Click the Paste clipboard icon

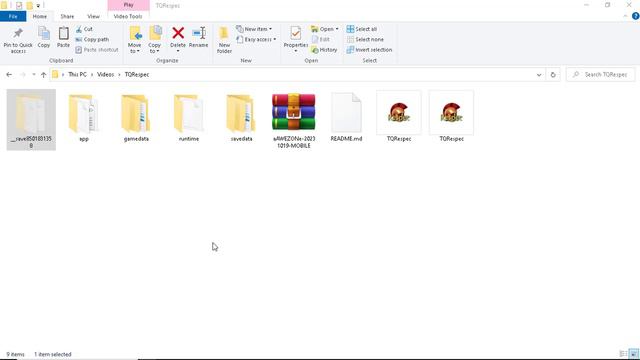point(63,38)
